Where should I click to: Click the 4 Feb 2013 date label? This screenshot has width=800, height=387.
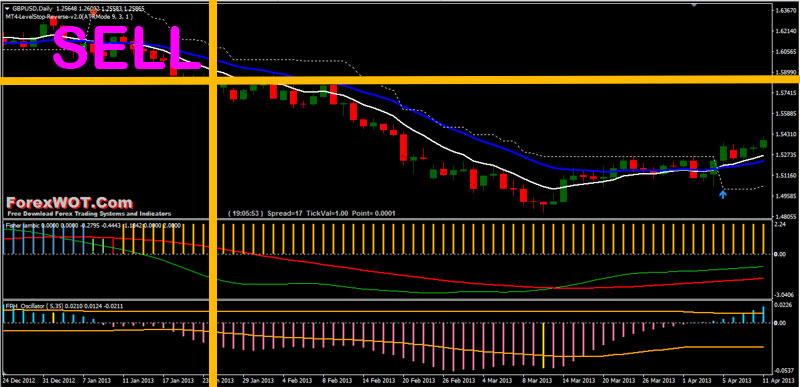[x=298, y=381]
